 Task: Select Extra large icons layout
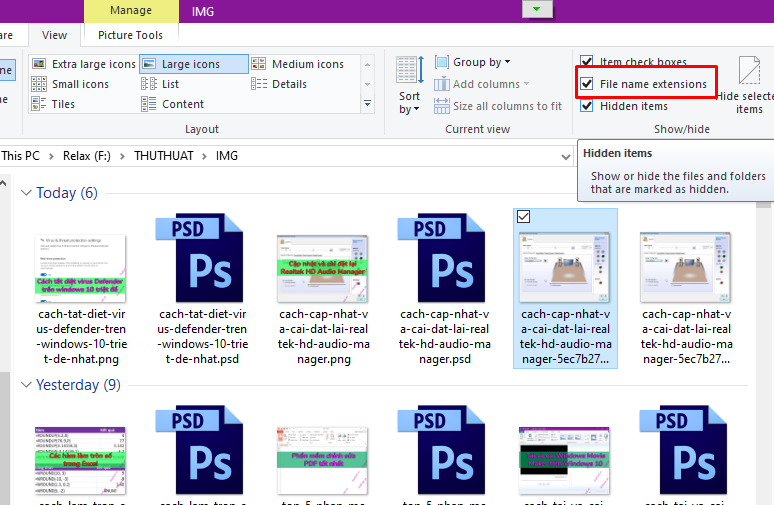83,64
